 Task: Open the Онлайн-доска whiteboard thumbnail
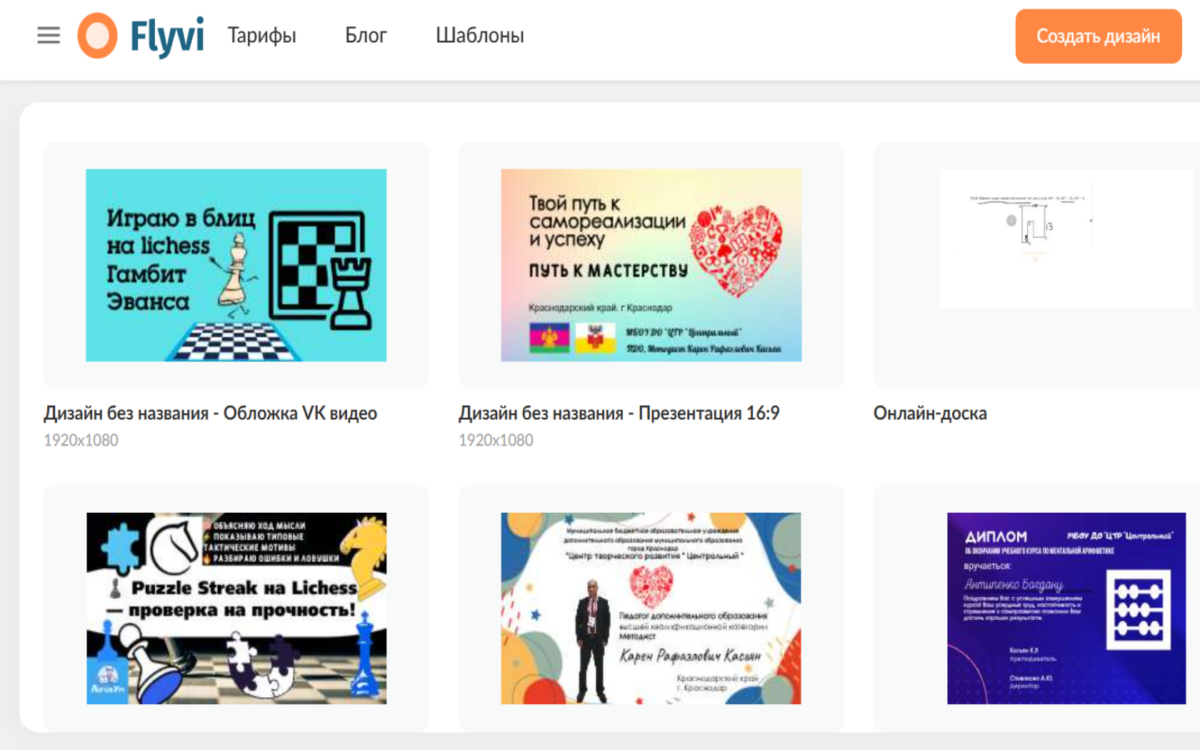[x=1066, y=238]
